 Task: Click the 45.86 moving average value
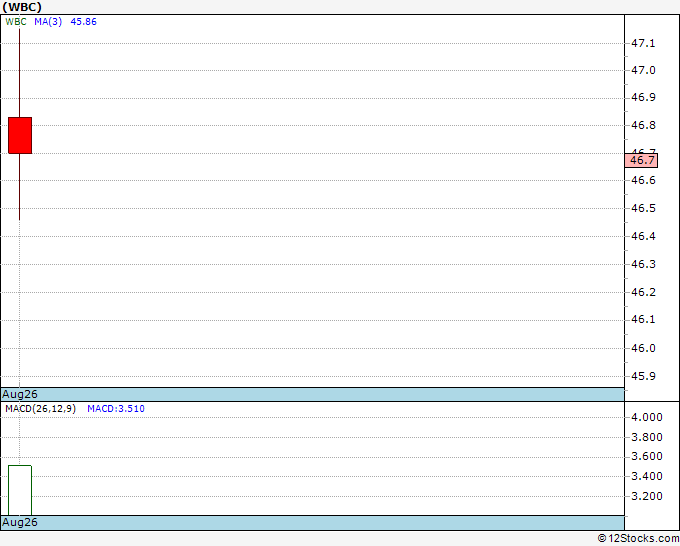pos(83,22)
